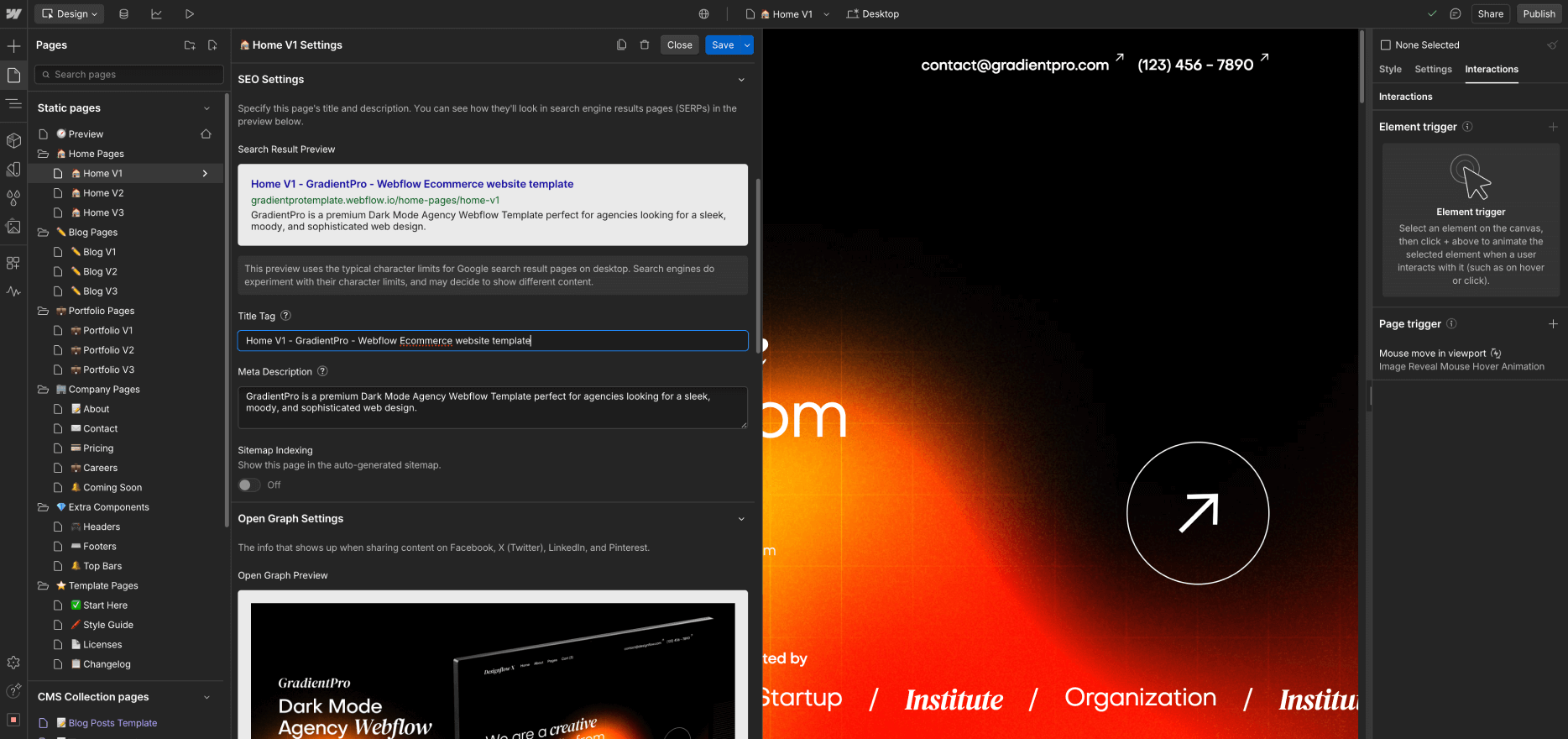Open the Navigator panel icon
Image resolution: width=1568 pixels, height=739 pixels.
point(13,103)
